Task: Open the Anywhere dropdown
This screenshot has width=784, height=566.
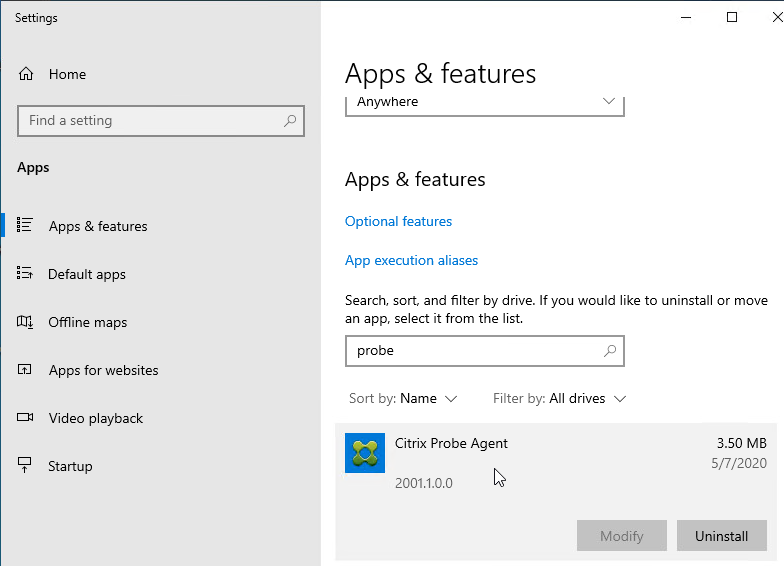Action: pos(484,103)
